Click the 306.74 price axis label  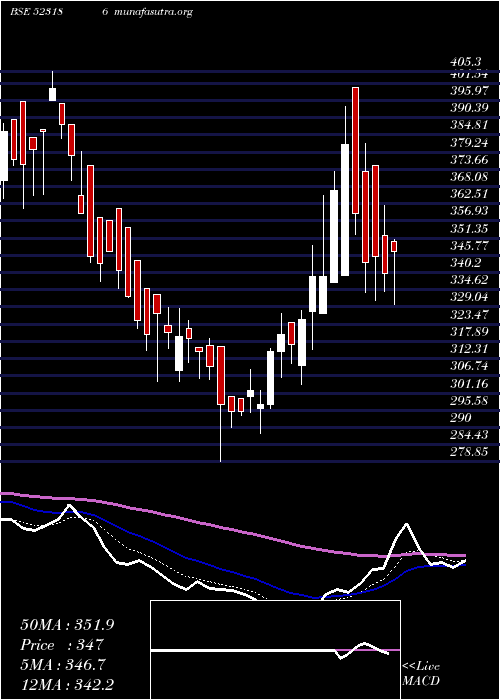[x=469, y=366]
